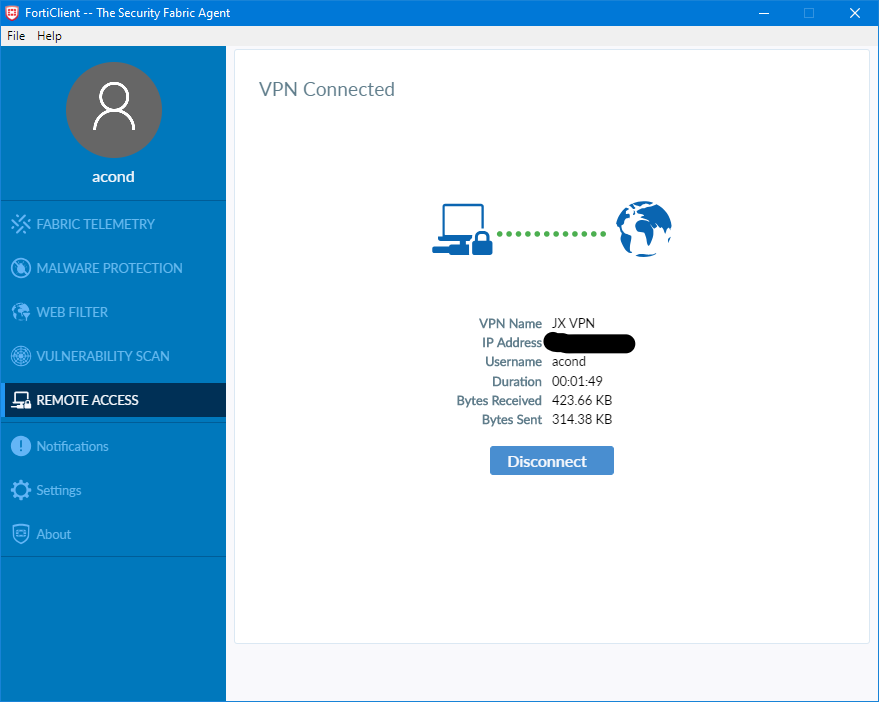Click the VPN Connected heading
This screenshot has width=879, height=702.
(x=327, y=89)
